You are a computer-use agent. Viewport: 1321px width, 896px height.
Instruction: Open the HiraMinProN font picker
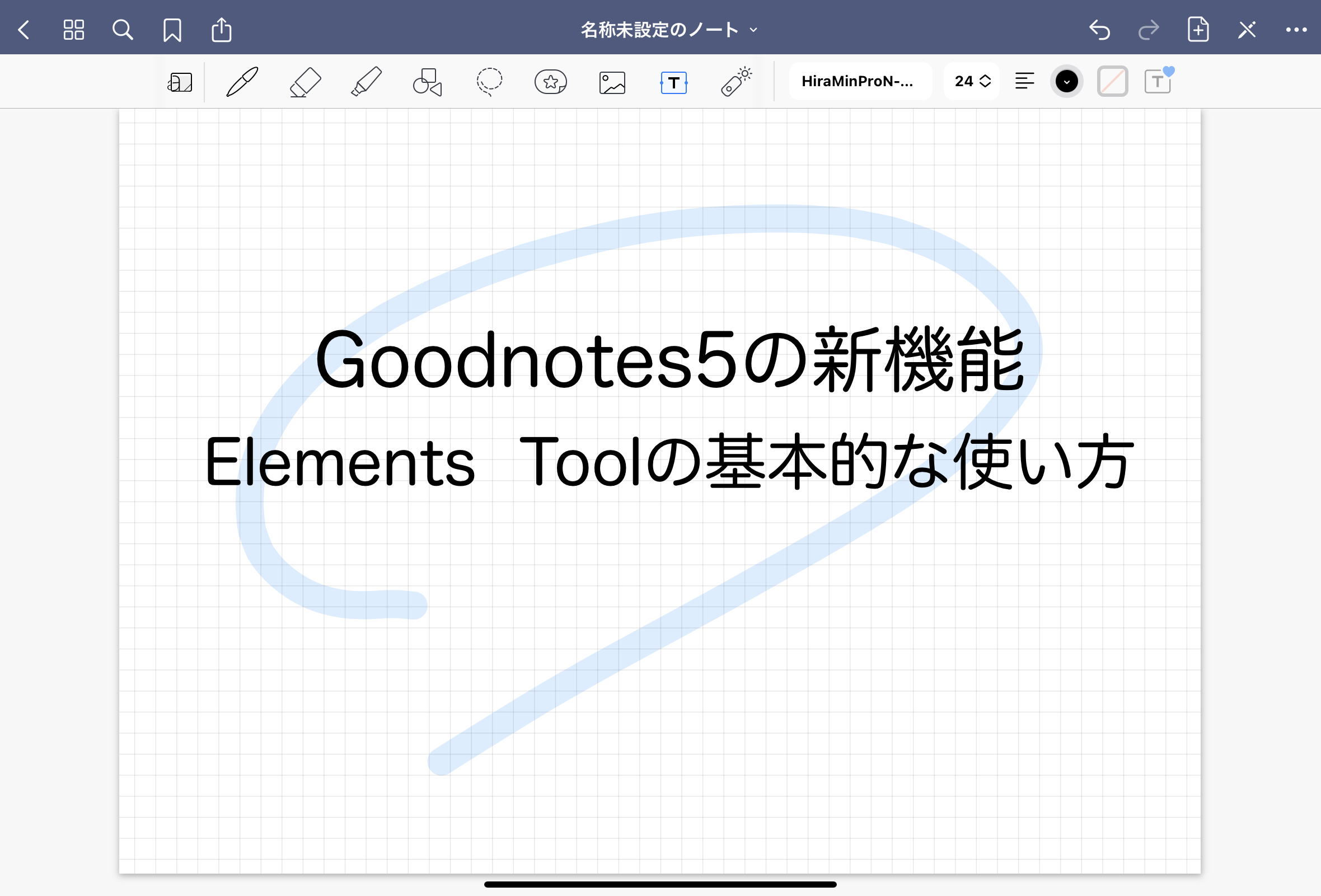860,81
